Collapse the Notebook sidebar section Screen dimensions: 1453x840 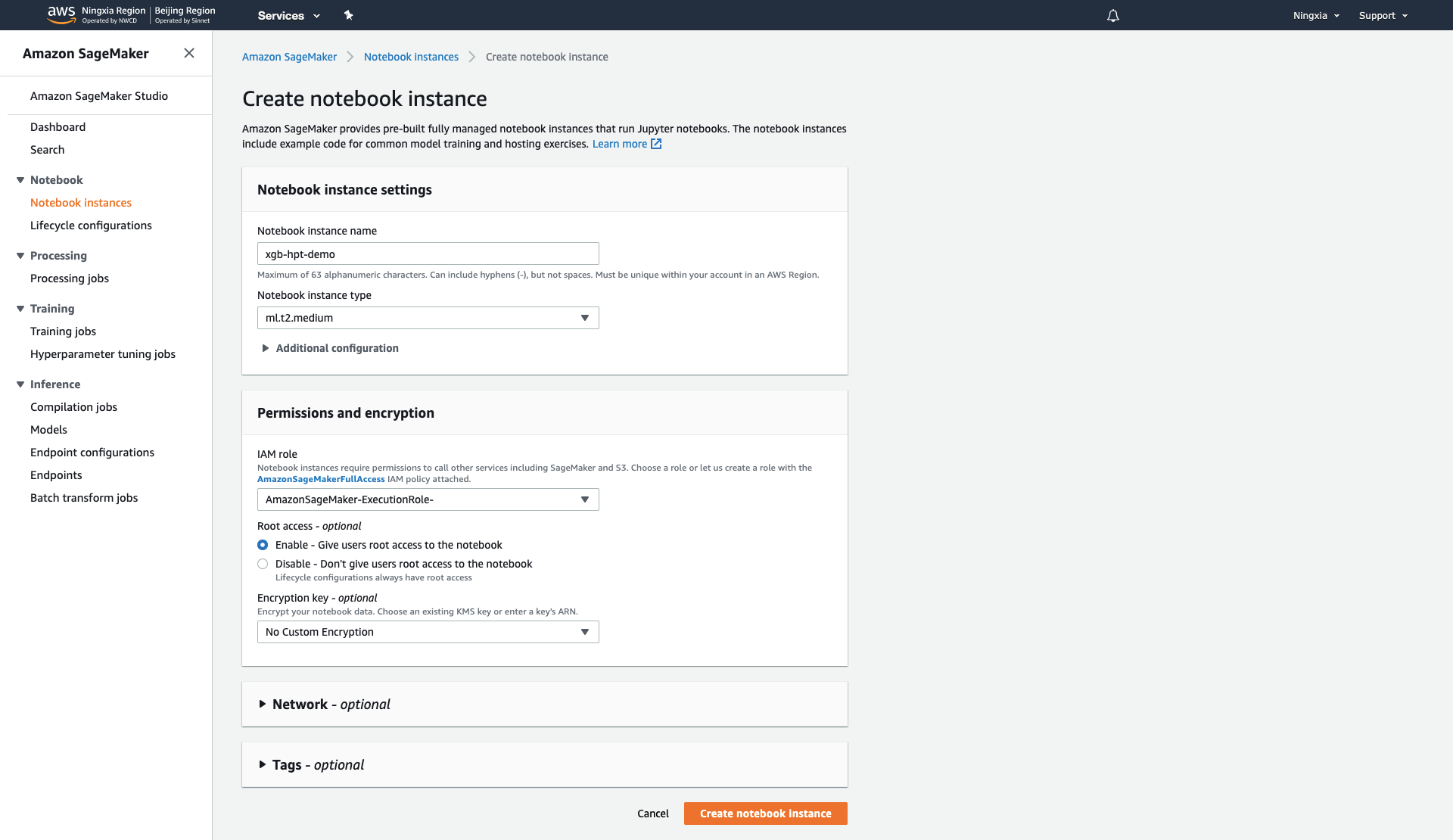click(x=20, y=180)
